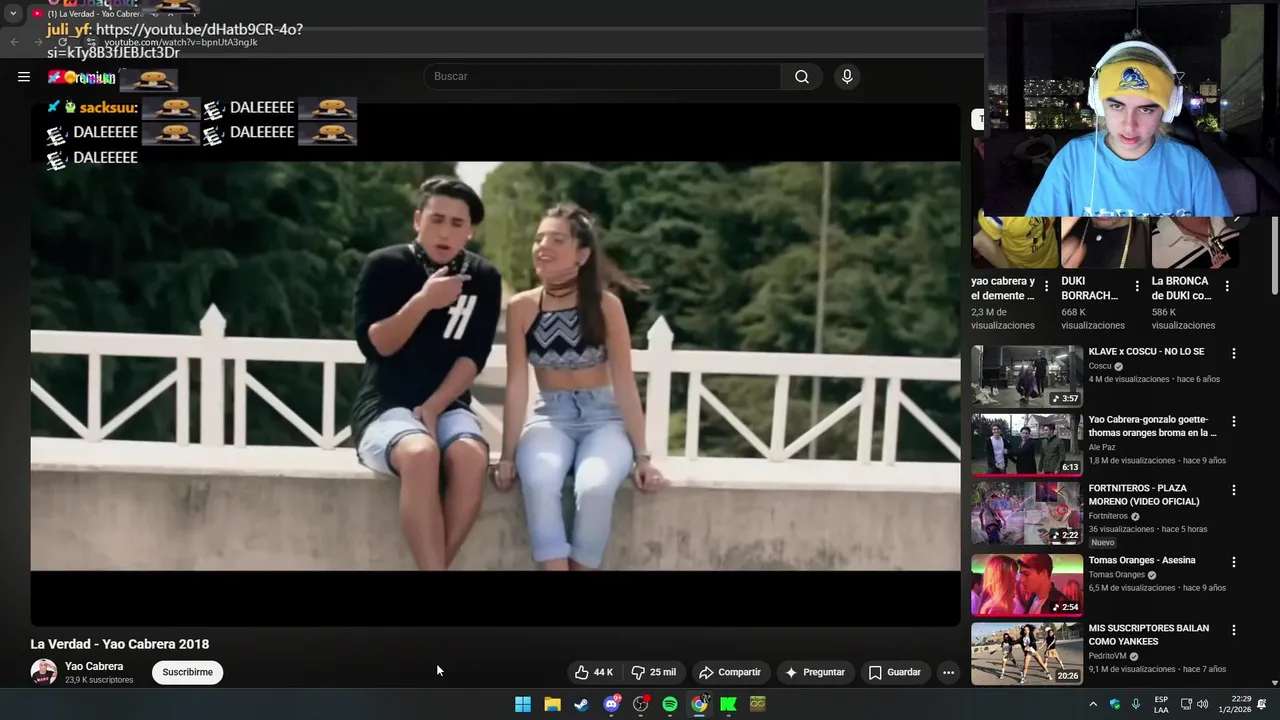Switch to Chrome in taskbar
The height and width of the screenshot is (720, 1280).
click(699, 704)
